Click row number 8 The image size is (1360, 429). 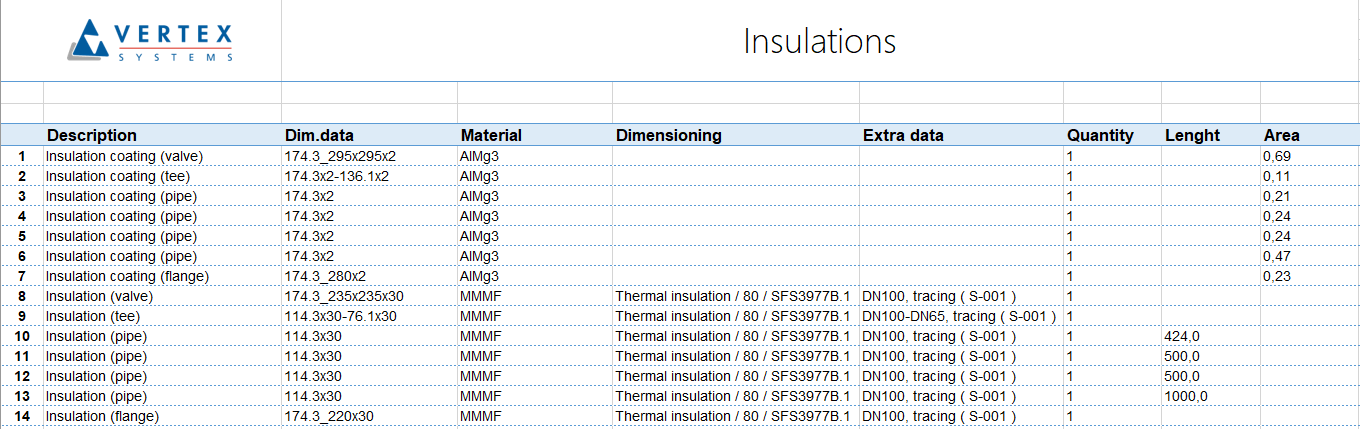tap(22, 296)
